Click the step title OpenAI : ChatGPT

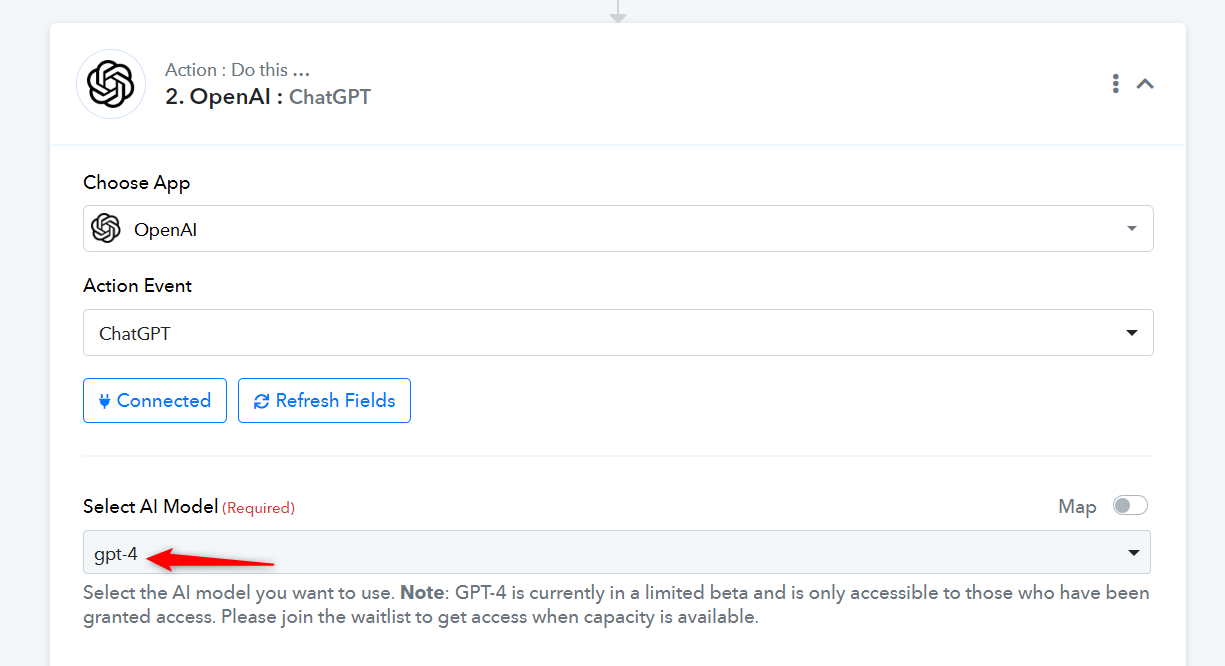267,97
